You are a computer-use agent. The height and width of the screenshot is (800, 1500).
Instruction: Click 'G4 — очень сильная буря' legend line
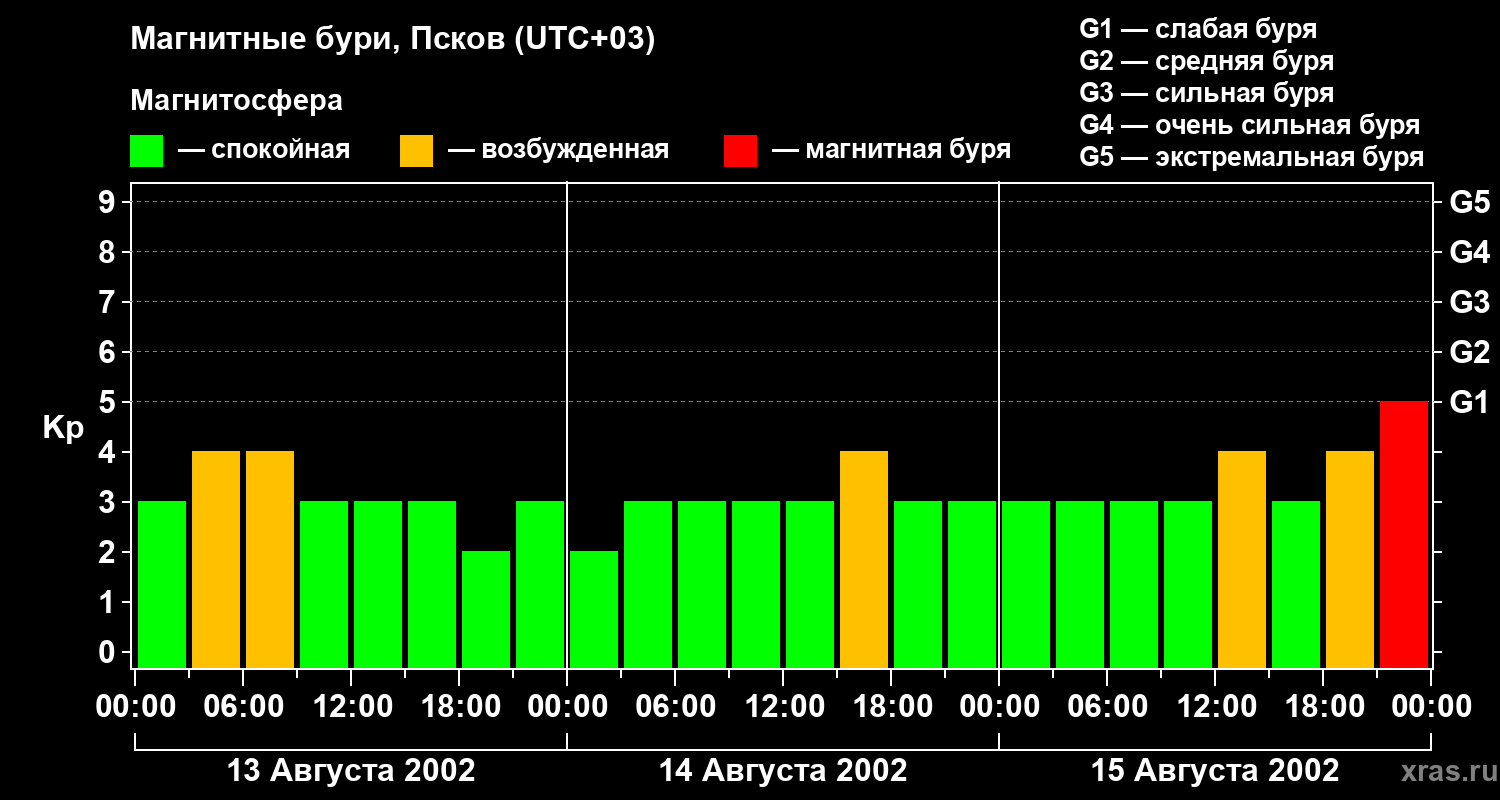point(1250,125)
